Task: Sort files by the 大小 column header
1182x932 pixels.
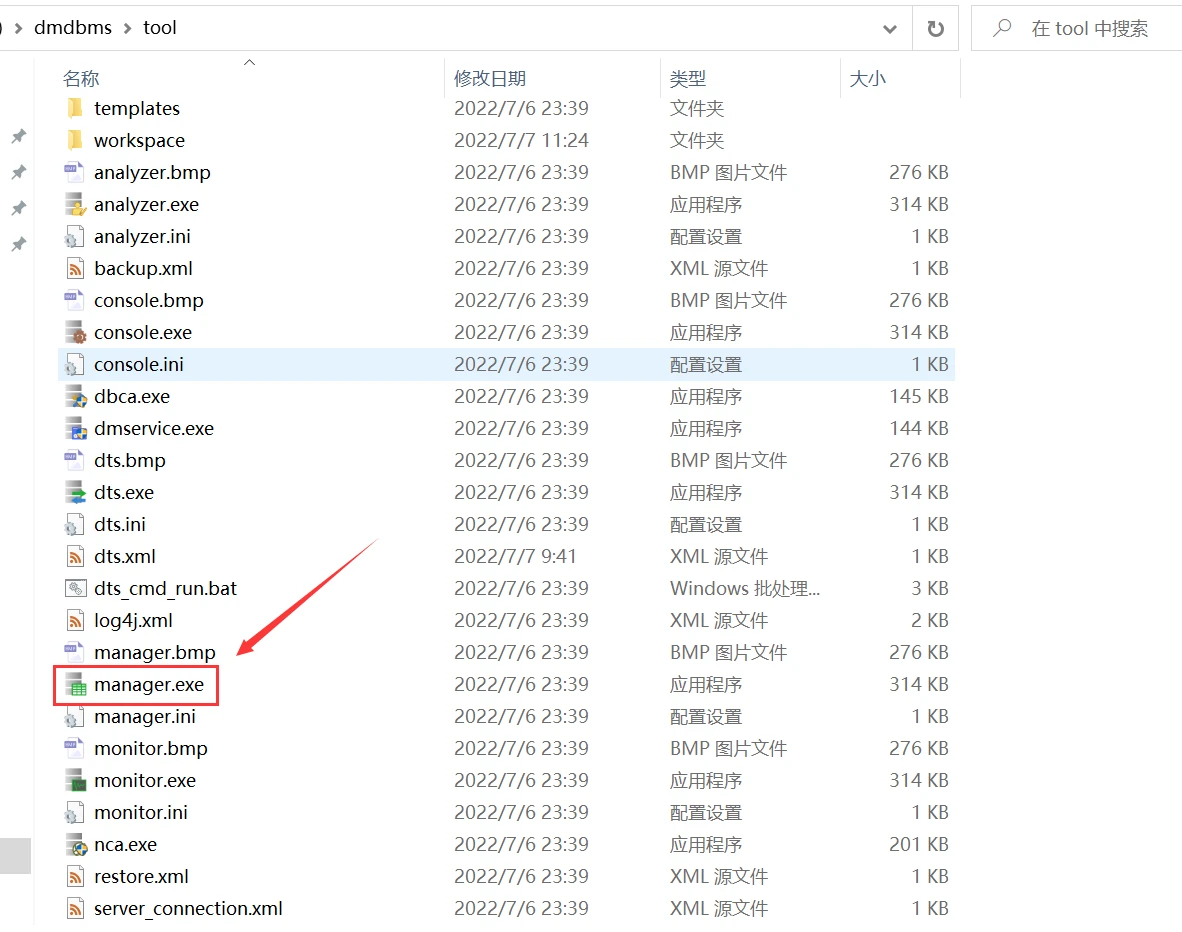Action: [867, 78]
